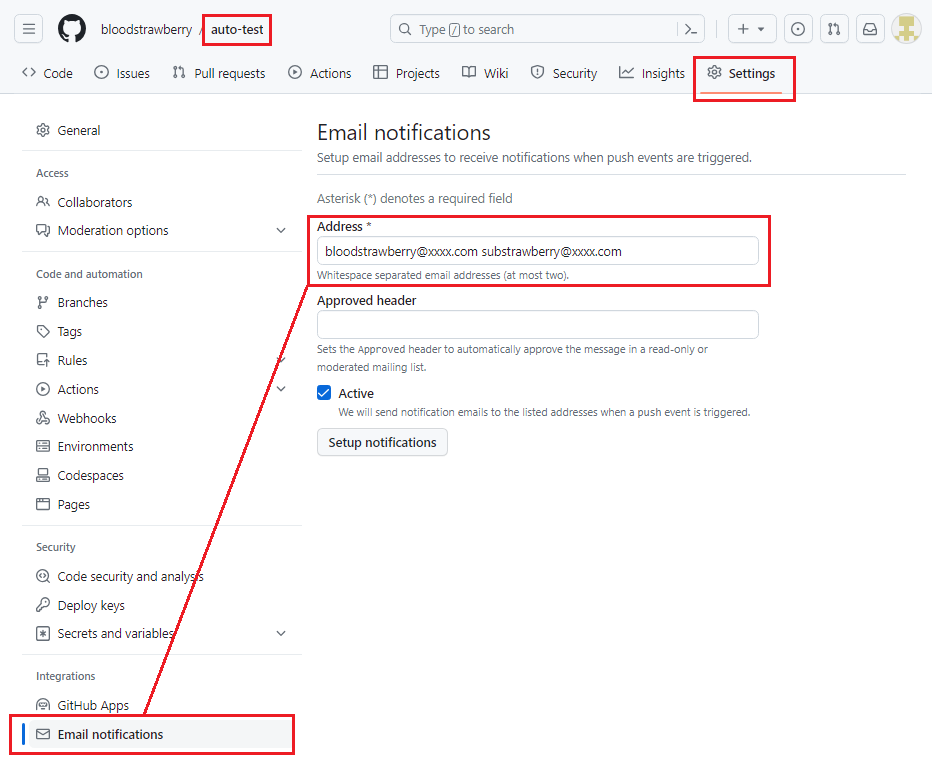Click the Setup notifications button
Screen dimensions: 932x771
(382, 442)
